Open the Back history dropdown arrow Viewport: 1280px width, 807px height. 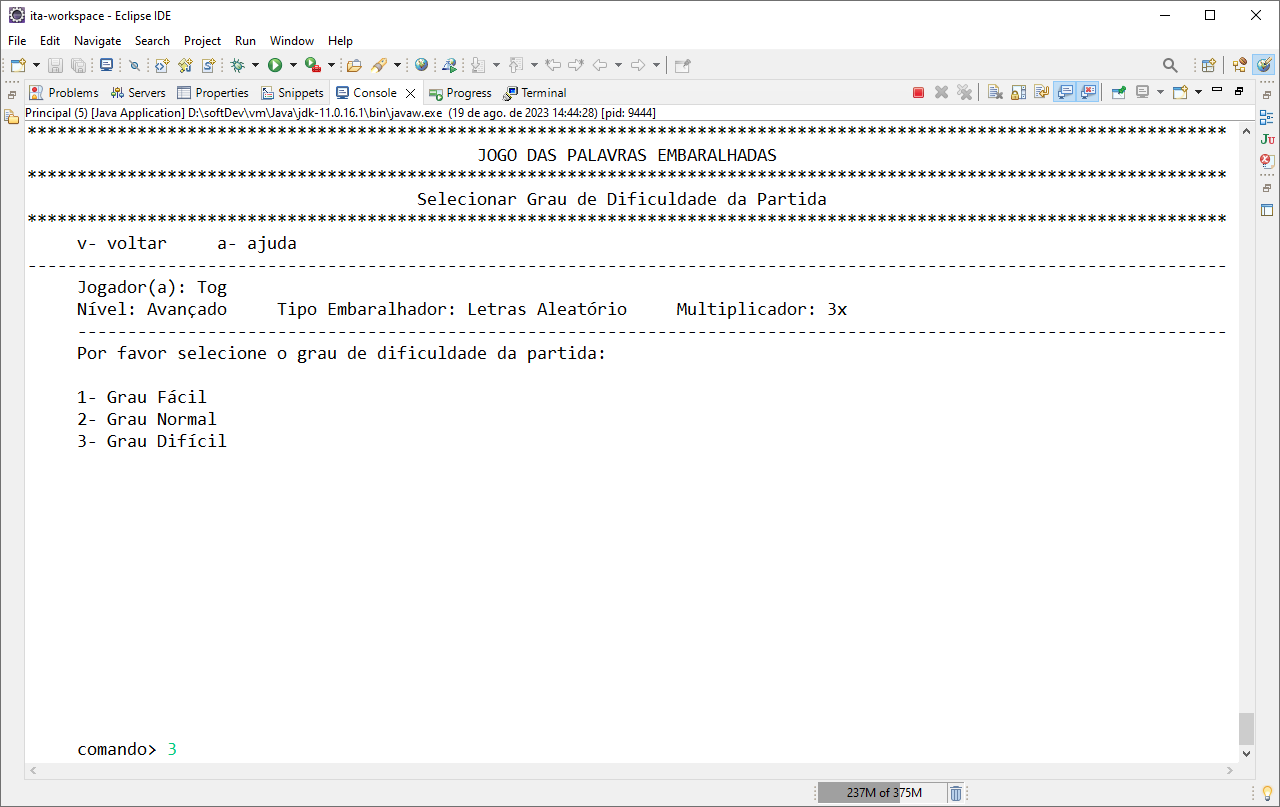(x=618, y=65)
